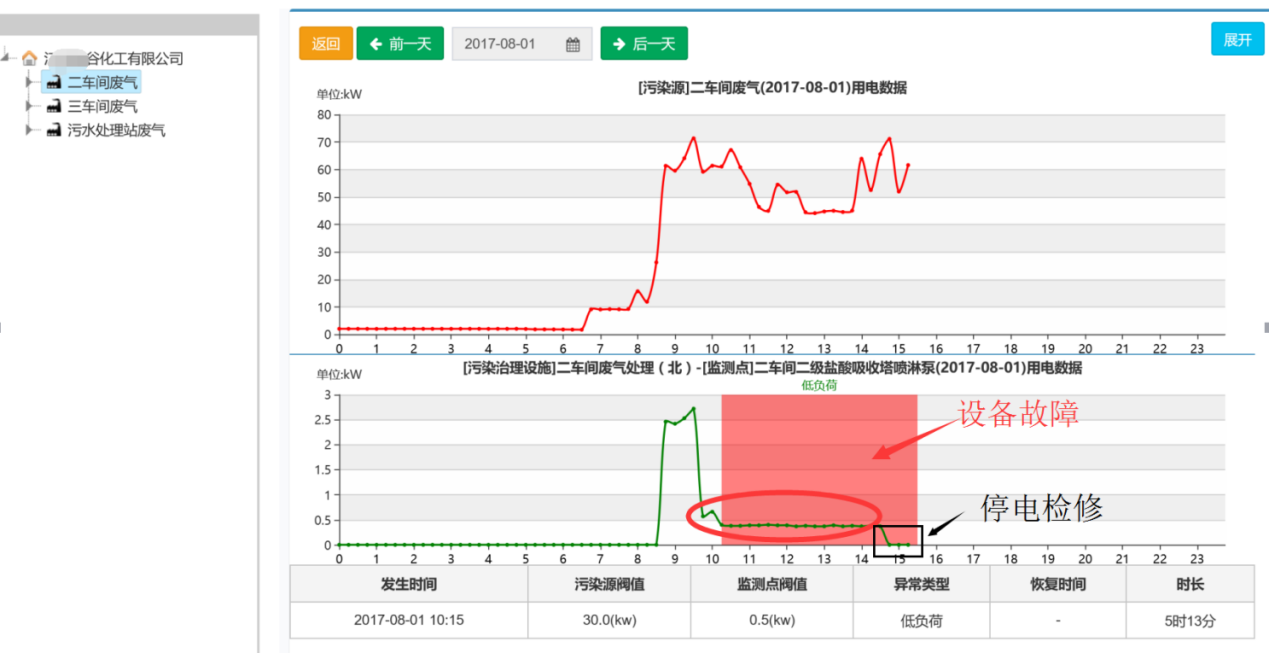Click the home icon beside company name
The width and height of the screenshot is (1269, 653).
click(x=29, y=58)
